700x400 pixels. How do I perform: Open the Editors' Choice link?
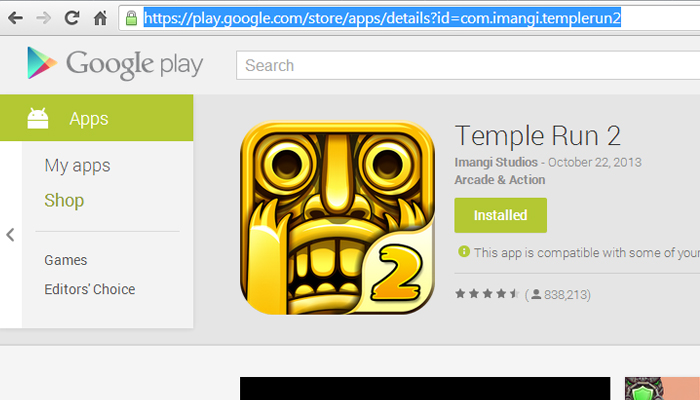pos(90,289)
